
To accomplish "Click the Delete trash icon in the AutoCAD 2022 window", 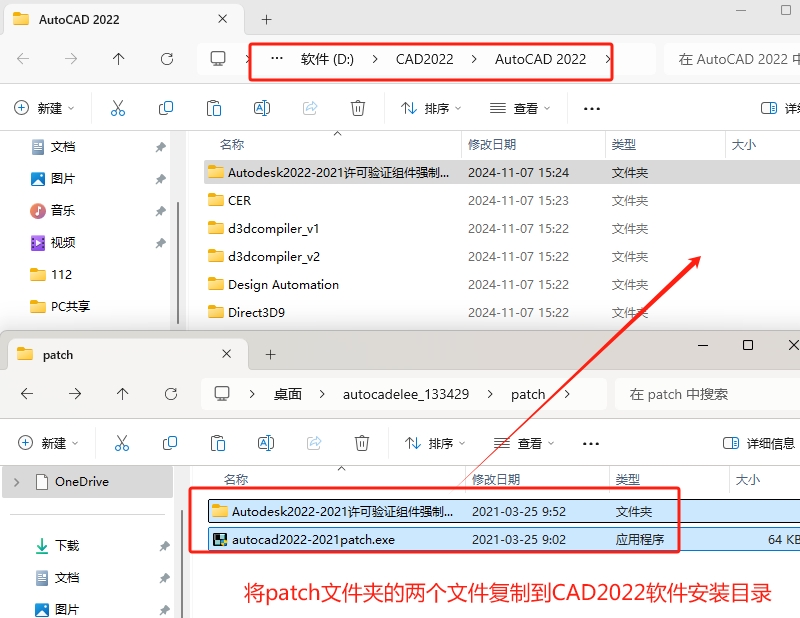I will click(x=358, y=106).
